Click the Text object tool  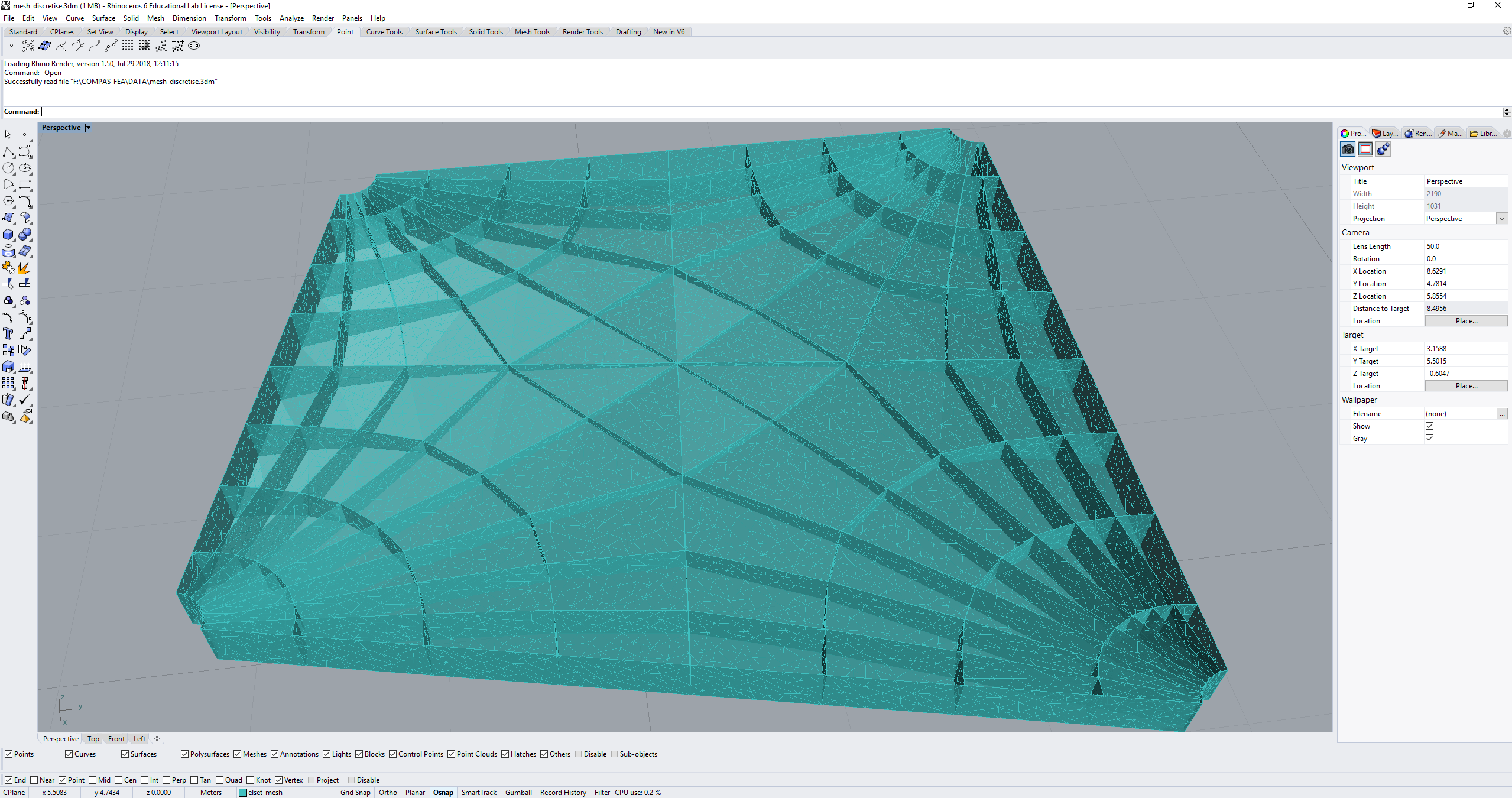point(8,334)
